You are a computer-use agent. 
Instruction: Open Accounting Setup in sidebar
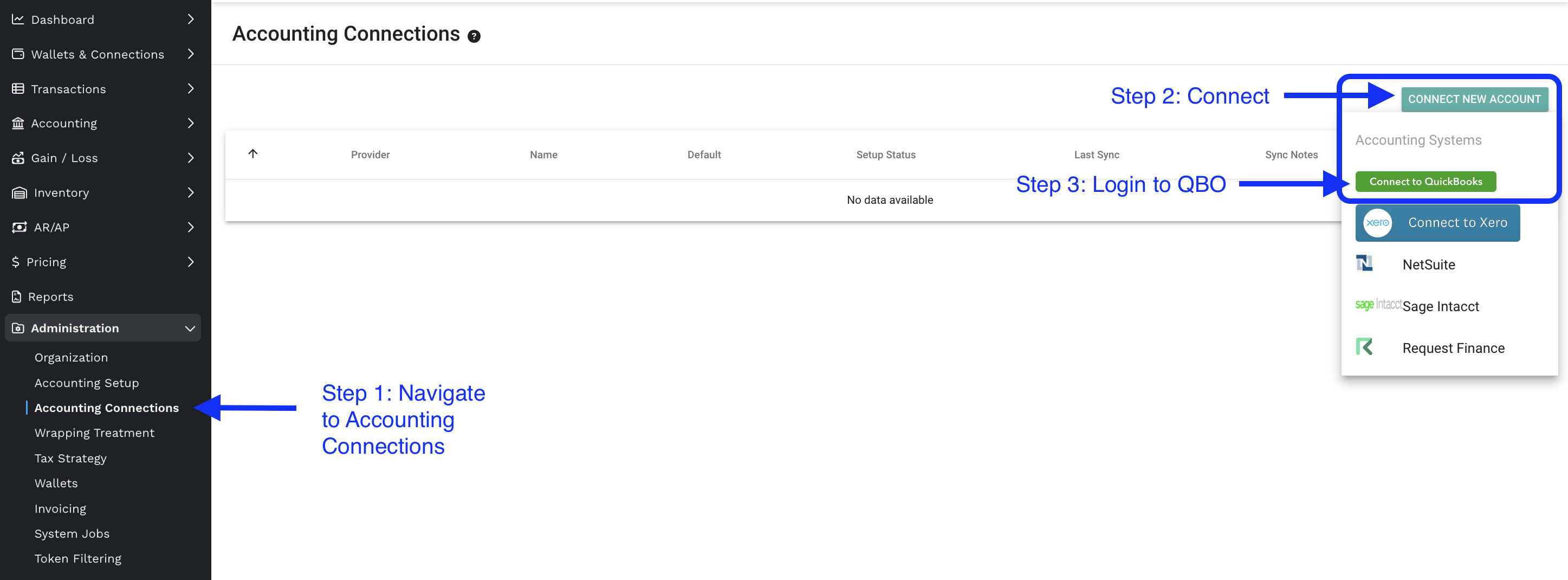(x=87, y=383)
